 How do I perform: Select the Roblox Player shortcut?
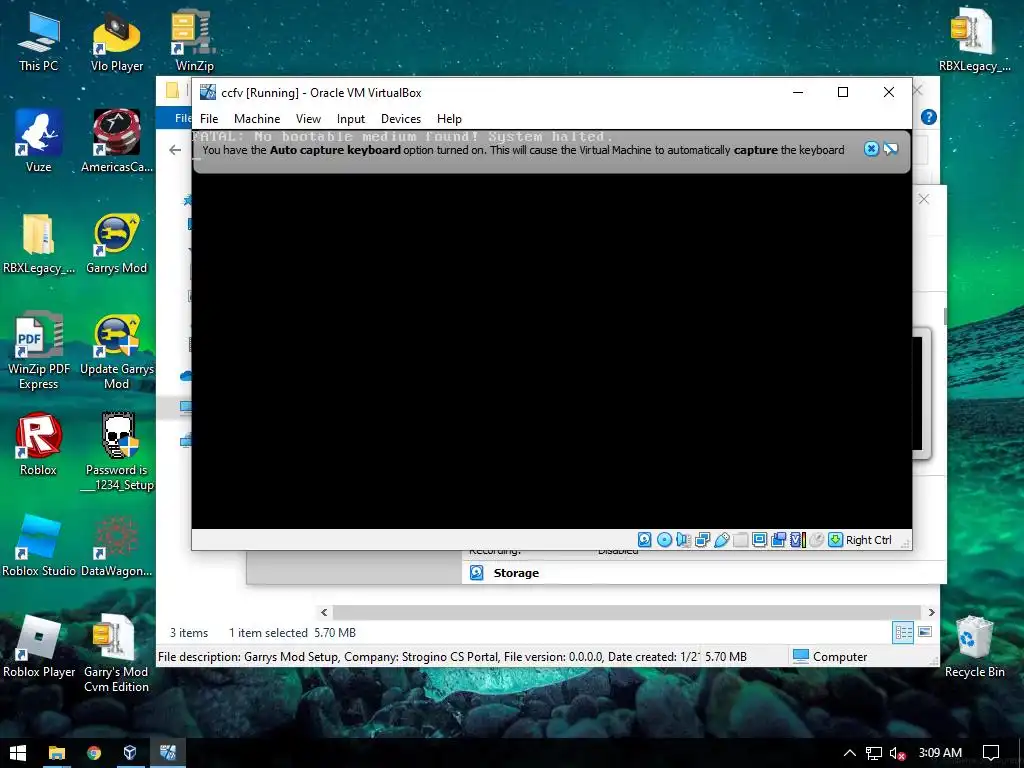coord(38,647)
